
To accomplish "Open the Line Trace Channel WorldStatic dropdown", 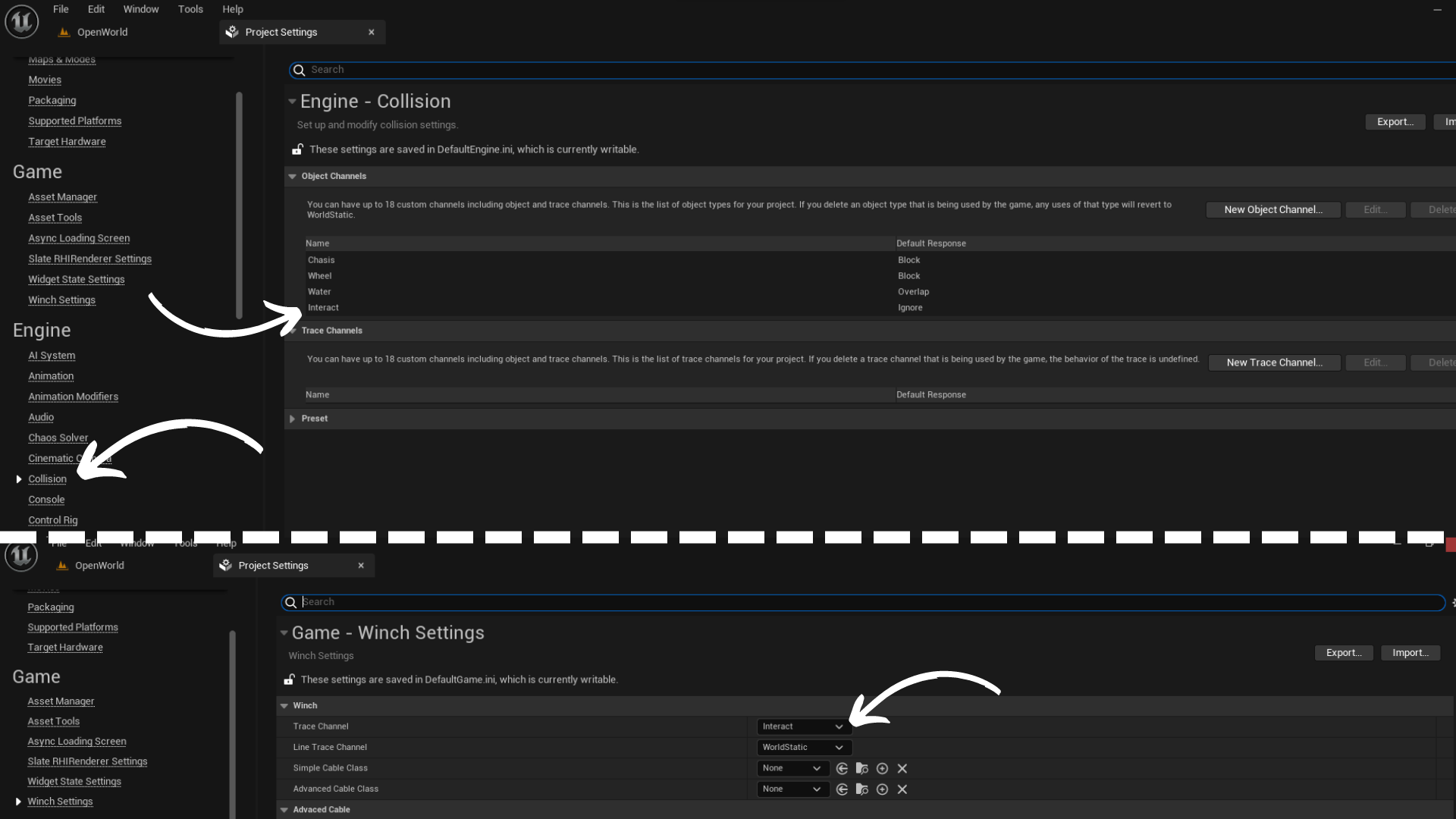I will (x=803, y=748).
